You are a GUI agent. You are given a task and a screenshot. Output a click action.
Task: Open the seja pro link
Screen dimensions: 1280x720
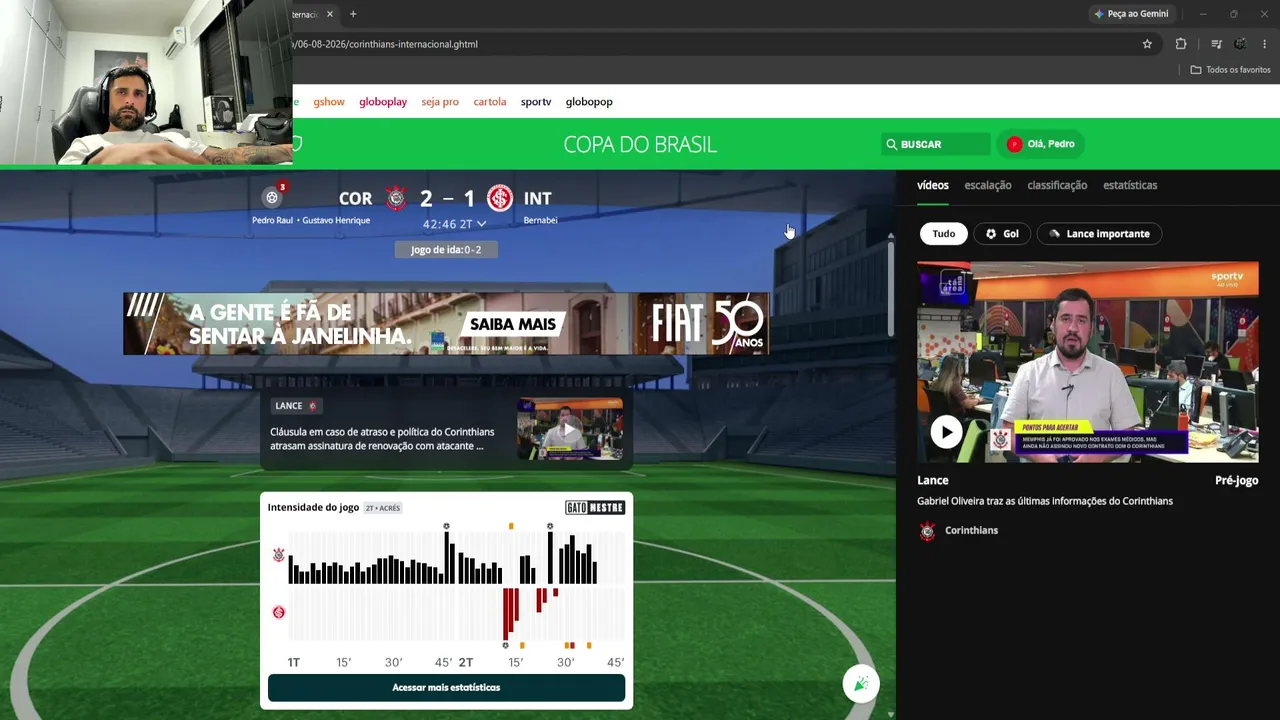440,102
